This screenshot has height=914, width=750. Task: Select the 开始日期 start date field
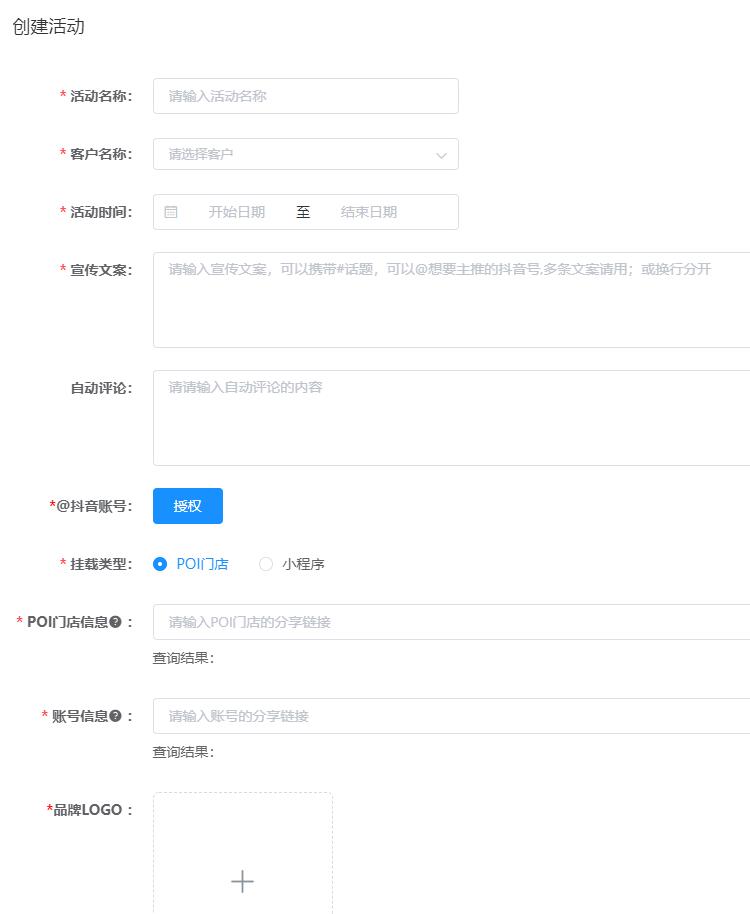tap(237, 212)
